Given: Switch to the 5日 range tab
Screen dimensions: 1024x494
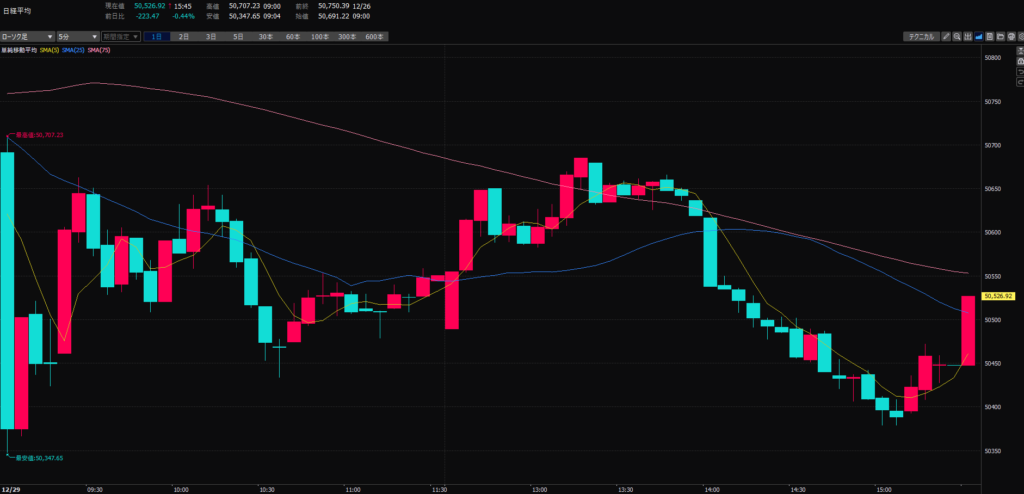Looking at the screenshot, I should pos(238,36).
